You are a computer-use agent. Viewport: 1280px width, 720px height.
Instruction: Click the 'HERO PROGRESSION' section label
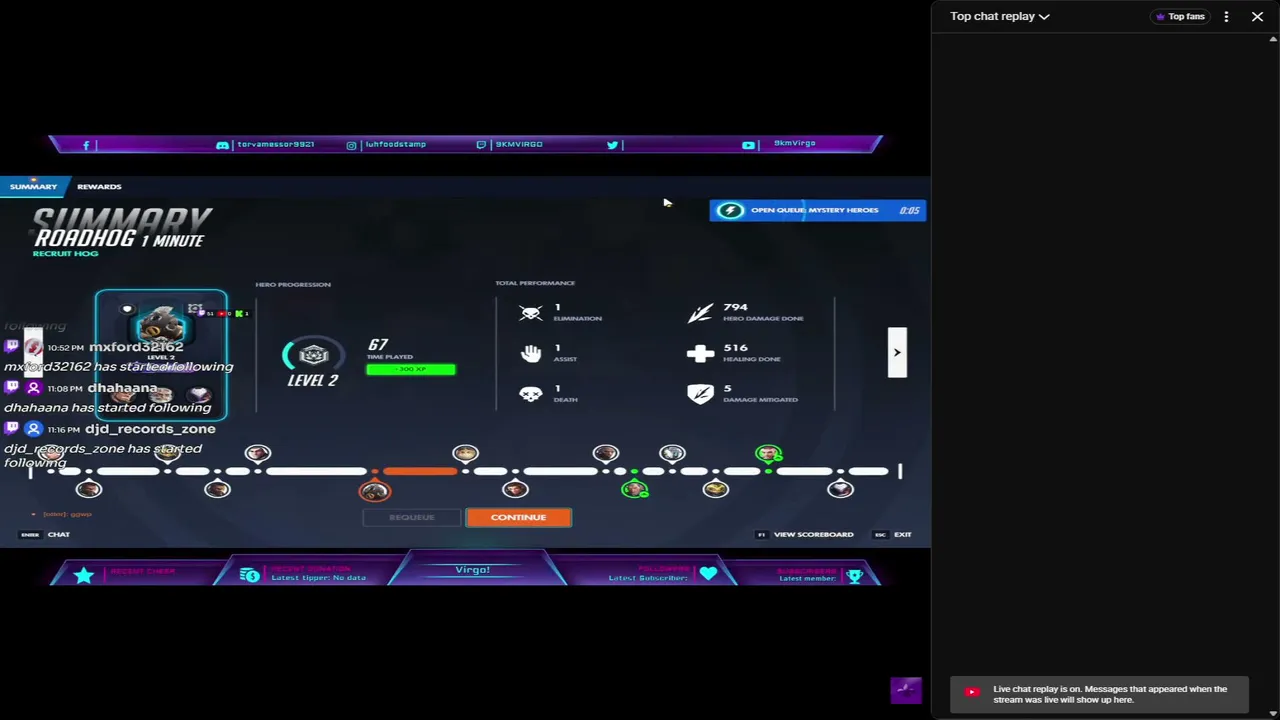293,285
